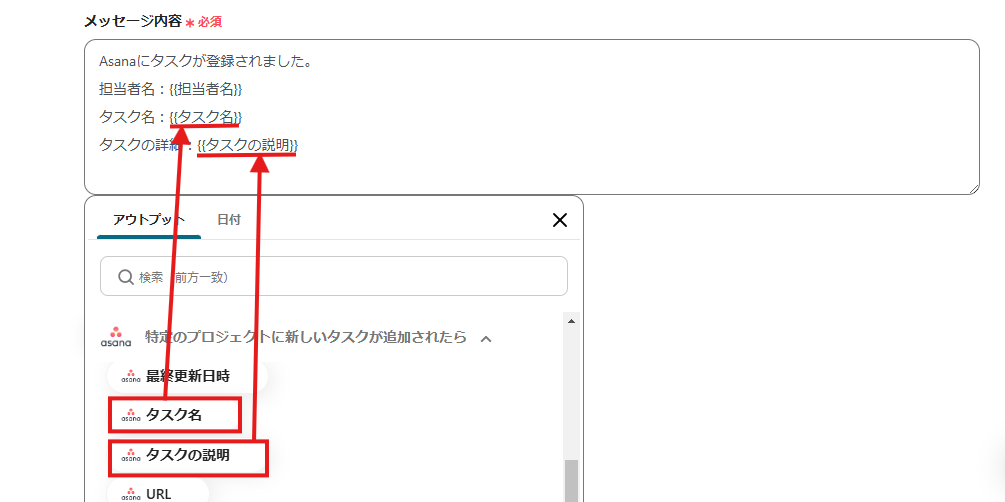This screenshot has width=1005, height=502.
Task: Click the blank bottom area of the message textarea
Action: click(x=531, y=175)
